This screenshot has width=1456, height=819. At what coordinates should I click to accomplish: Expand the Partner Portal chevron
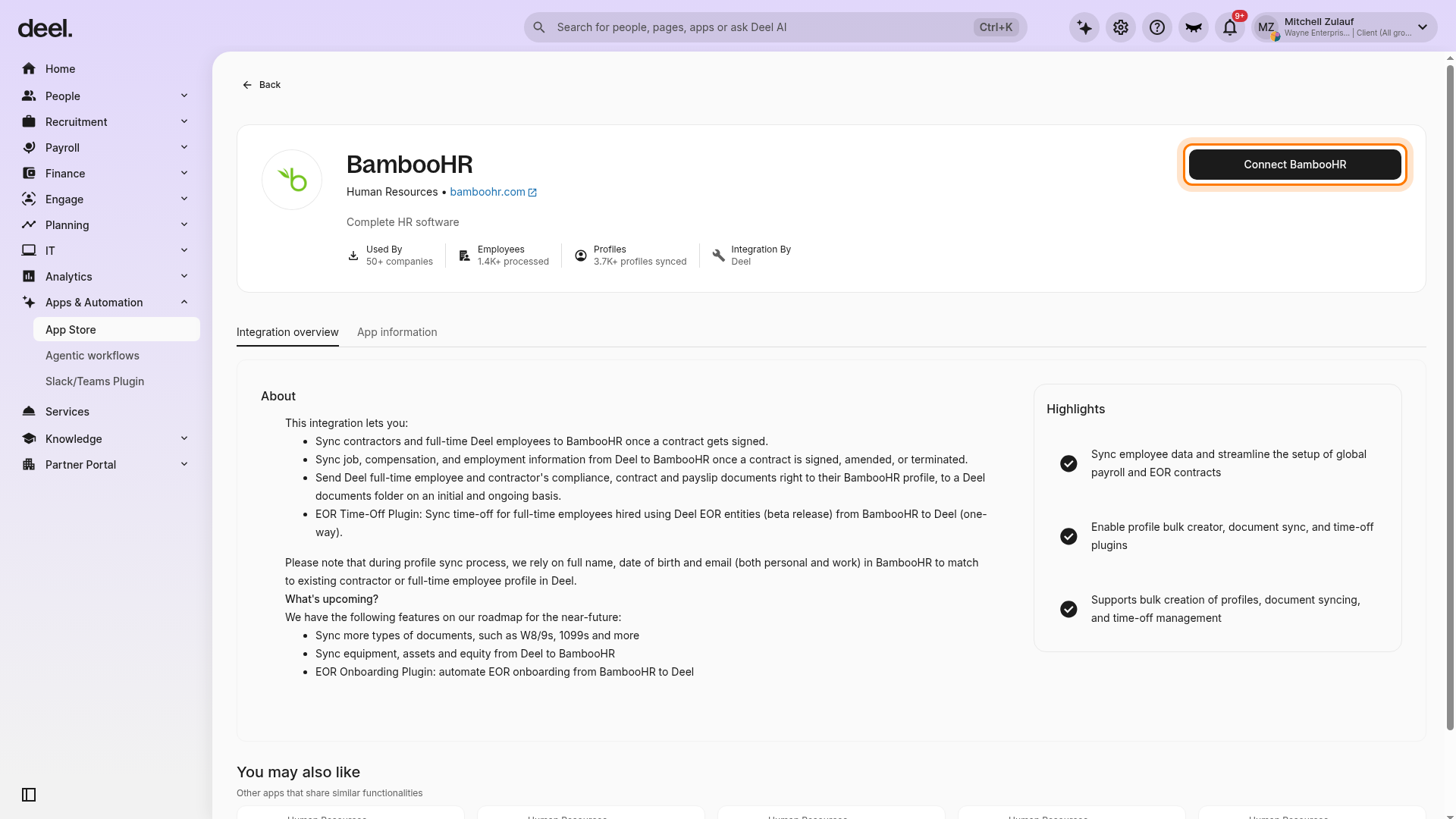pyautogui.click(x=184, y=464)
